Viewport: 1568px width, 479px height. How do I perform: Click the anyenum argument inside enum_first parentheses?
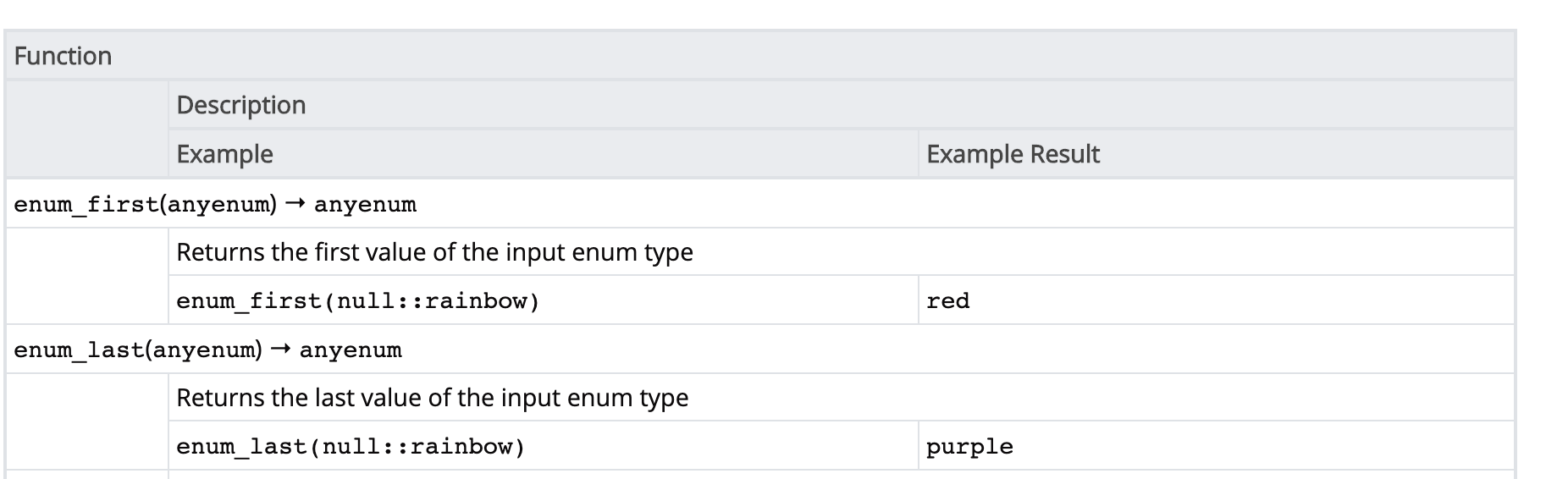tap(219, 204)
